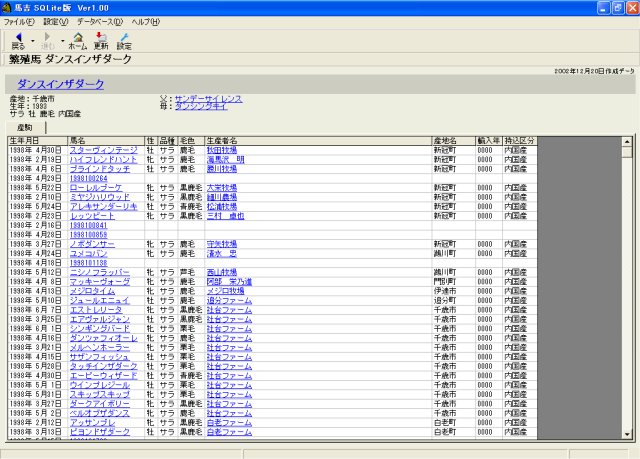Open the unnamed foal link 1998100841

pyautogui.click(x=89, y=225)
